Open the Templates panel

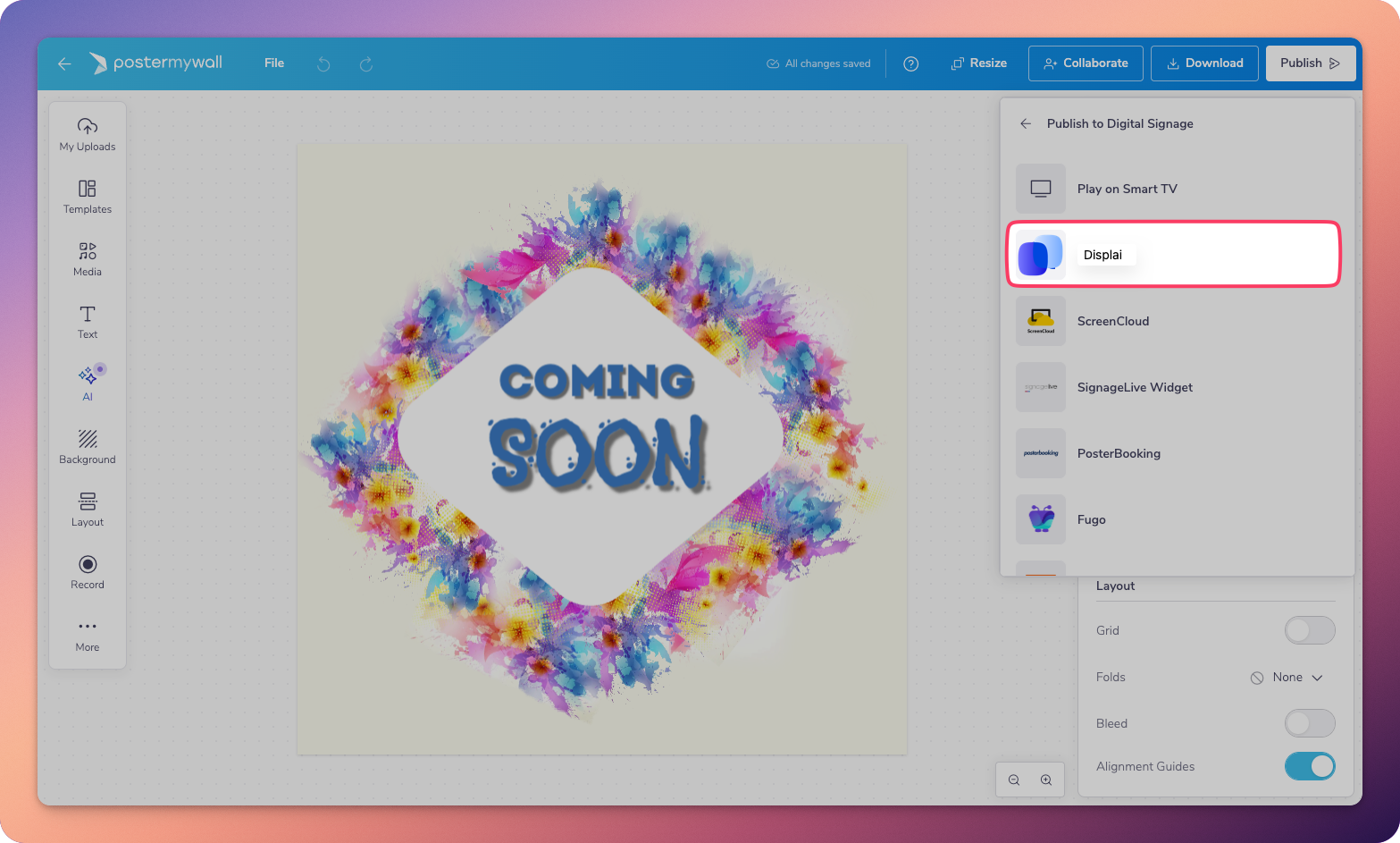click(88, 197)
